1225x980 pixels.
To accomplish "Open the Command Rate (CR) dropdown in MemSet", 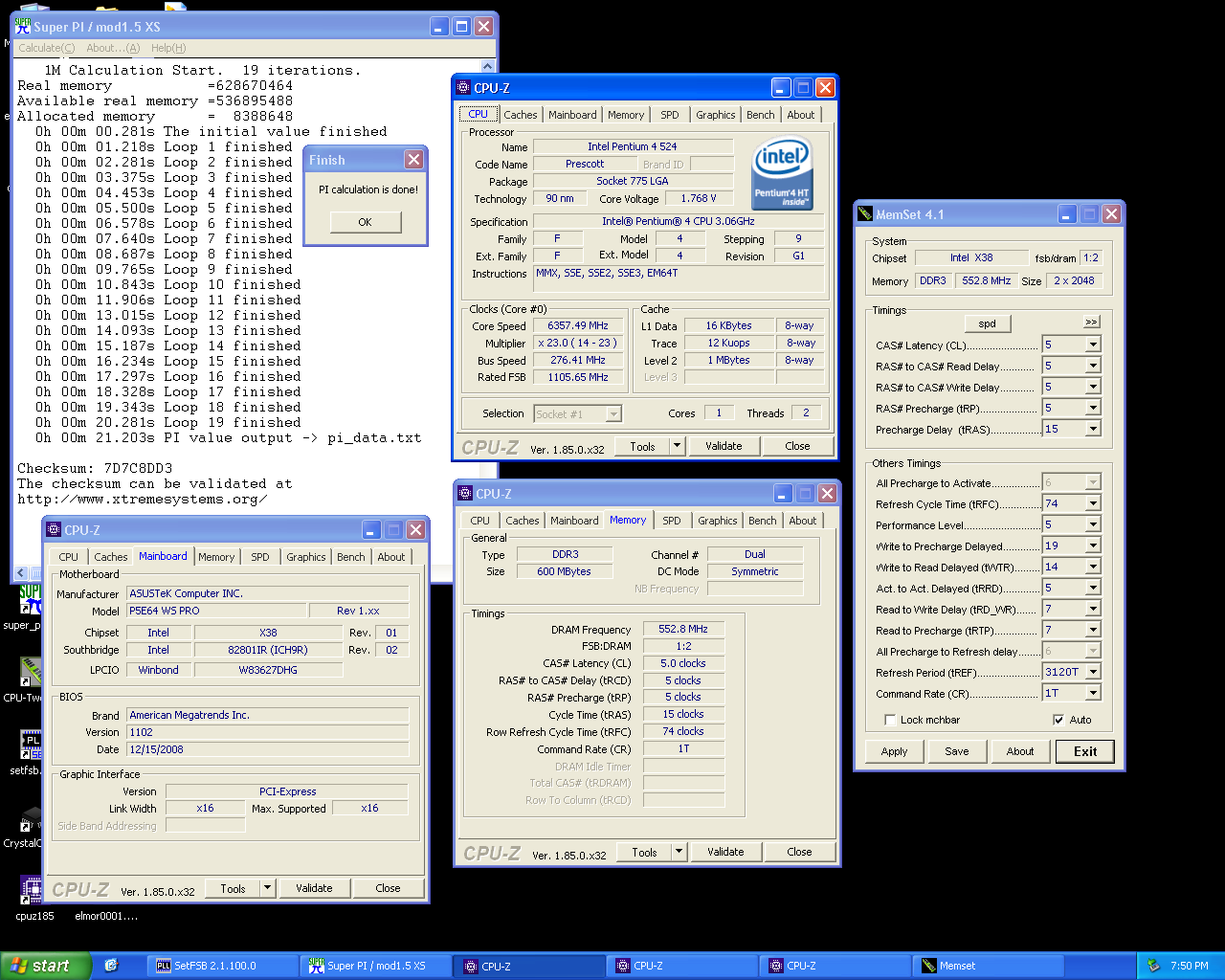I will (1093, 693).
